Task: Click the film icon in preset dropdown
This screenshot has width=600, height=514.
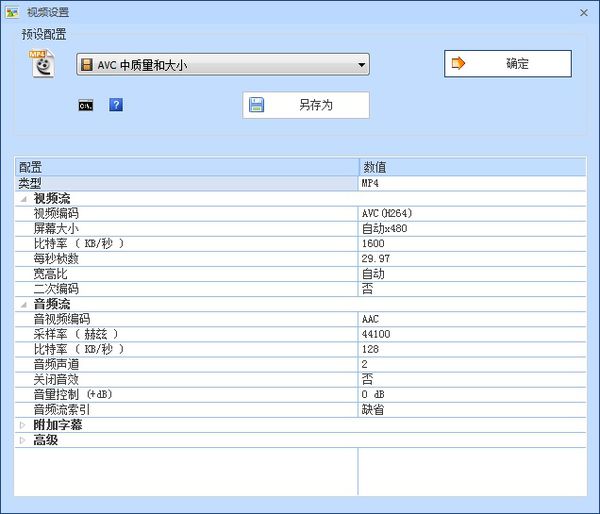Action: pyautogui.click(x=87, y=65)
